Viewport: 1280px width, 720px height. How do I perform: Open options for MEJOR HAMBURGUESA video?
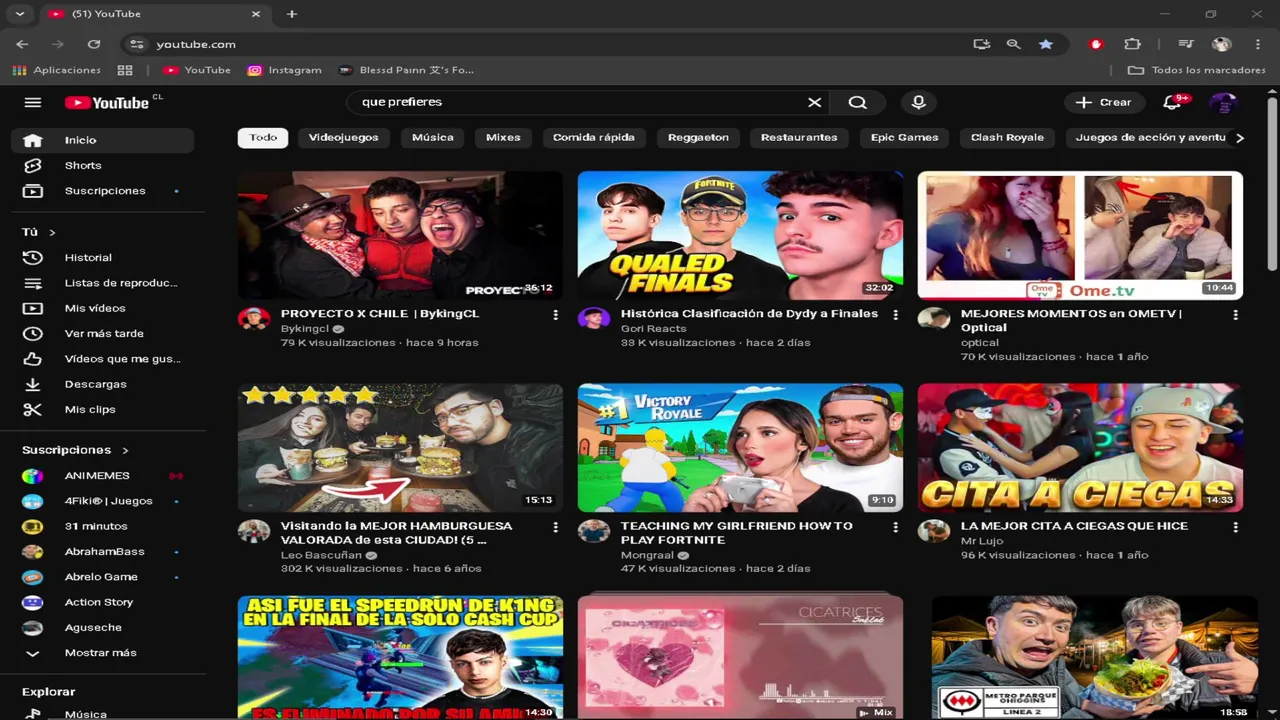coord(555,527)
